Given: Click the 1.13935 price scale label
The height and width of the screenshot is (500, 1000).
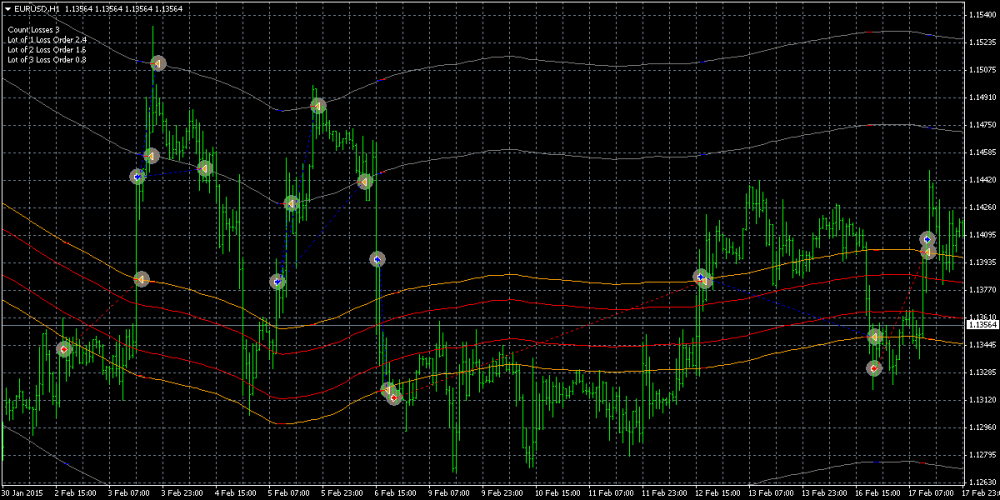Looking at the screenshot, I should click(x=981, y=262).
